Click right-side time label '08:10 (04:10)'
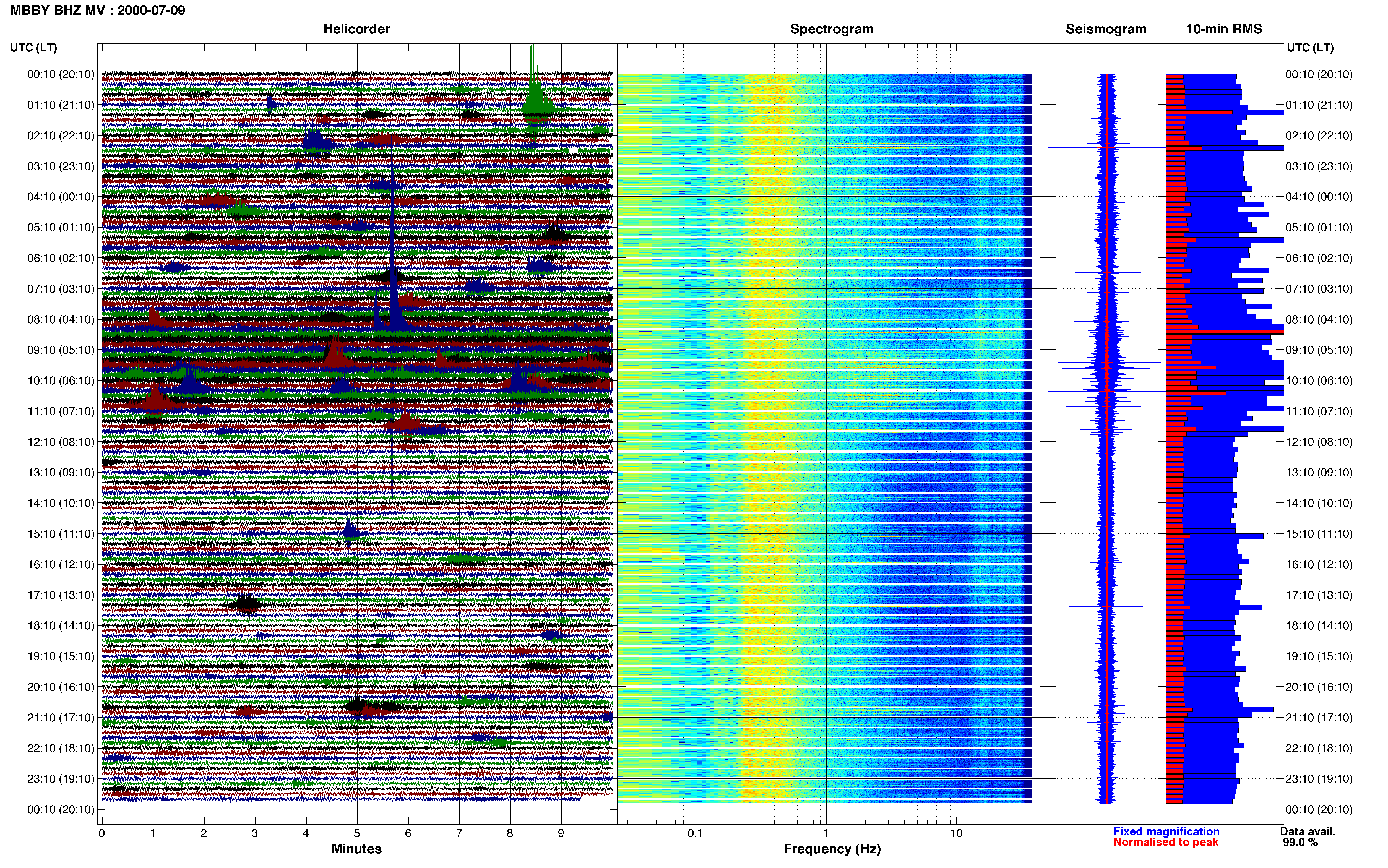 click(x=1319, y=319)
